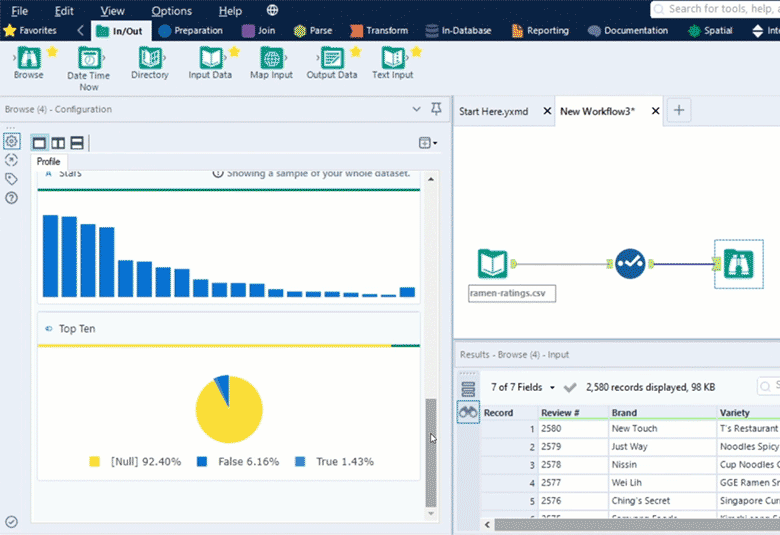The width and height of the screenshot is (780, 535).
Task: Click the Select tool node on canvas
Action: click(630, 264)
